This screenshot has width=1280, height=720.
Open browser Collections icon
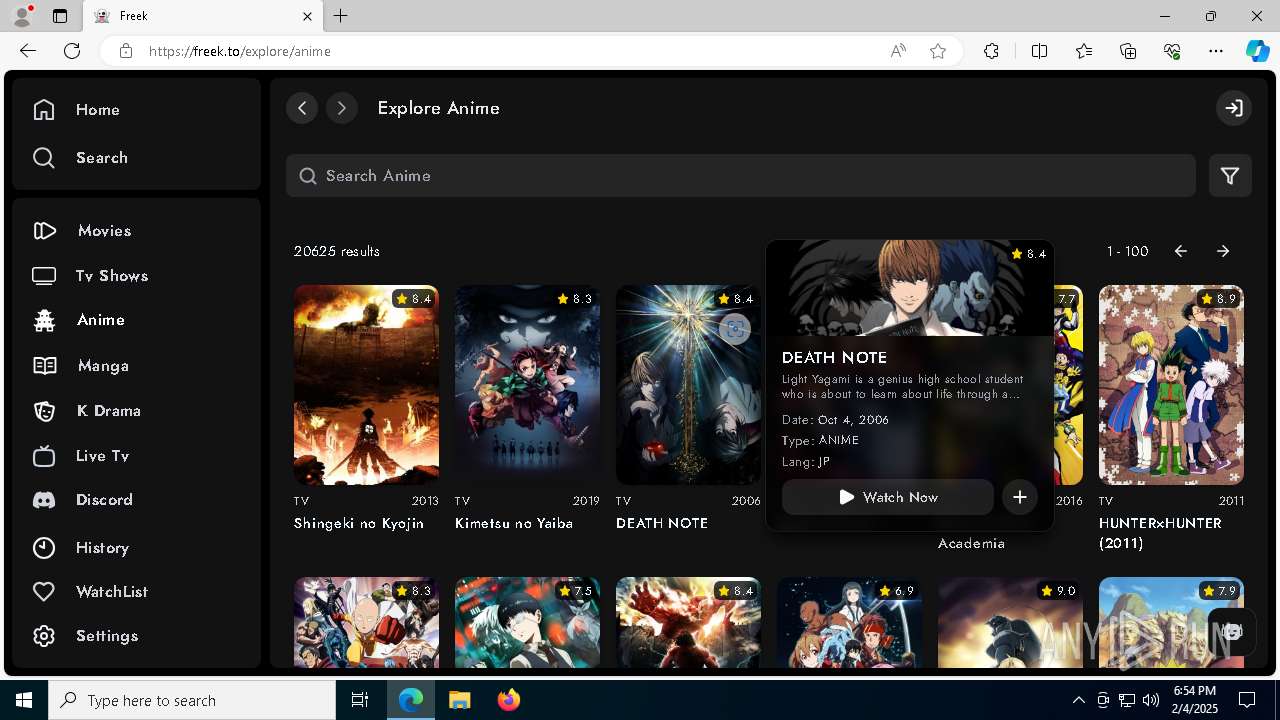1128,51
